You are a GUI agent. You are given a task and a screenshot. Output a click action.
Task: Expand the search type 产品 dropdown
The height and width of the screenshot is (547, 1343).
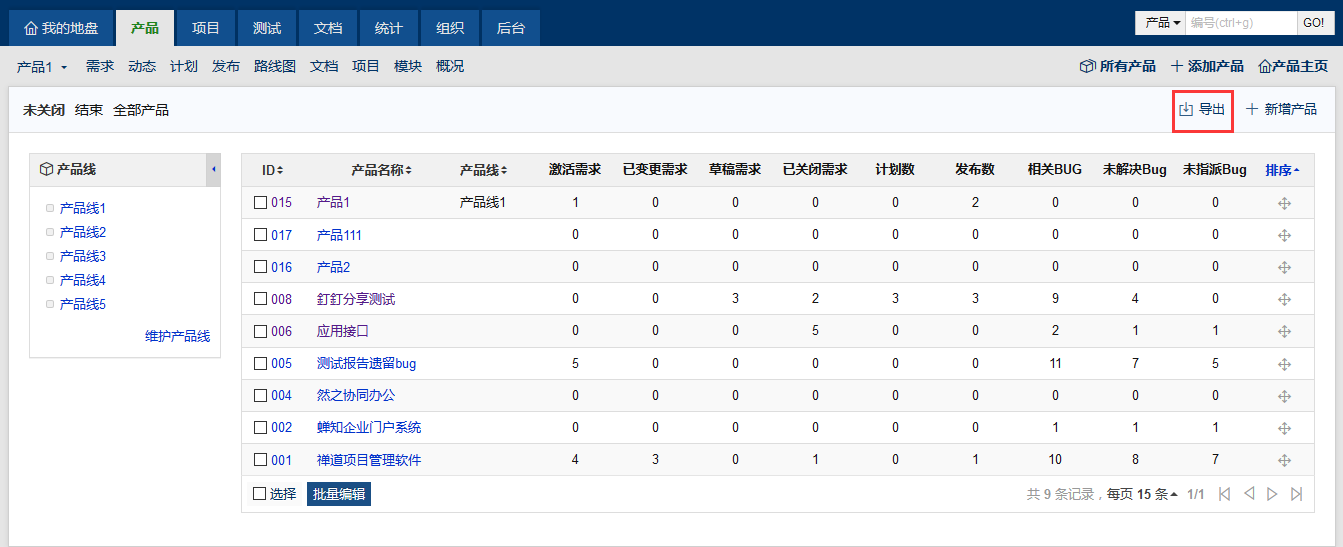coord(1163,22)
